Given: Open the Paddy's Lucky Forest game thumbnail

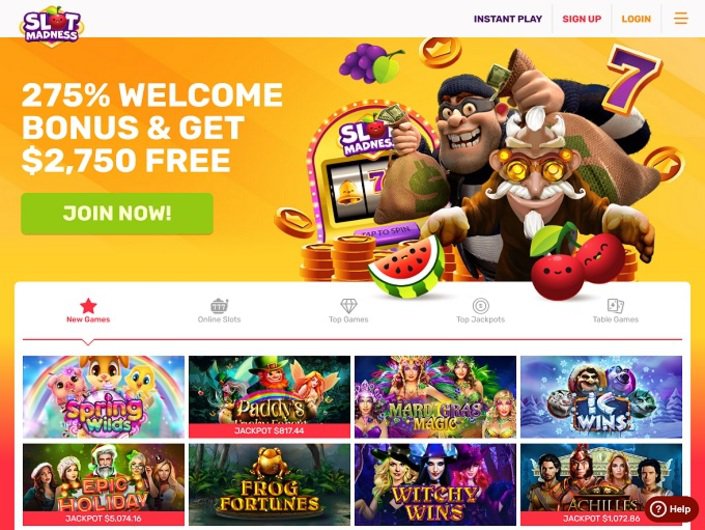Looking at the screenshot, I should pyautogui.click(x=269, y=397).
